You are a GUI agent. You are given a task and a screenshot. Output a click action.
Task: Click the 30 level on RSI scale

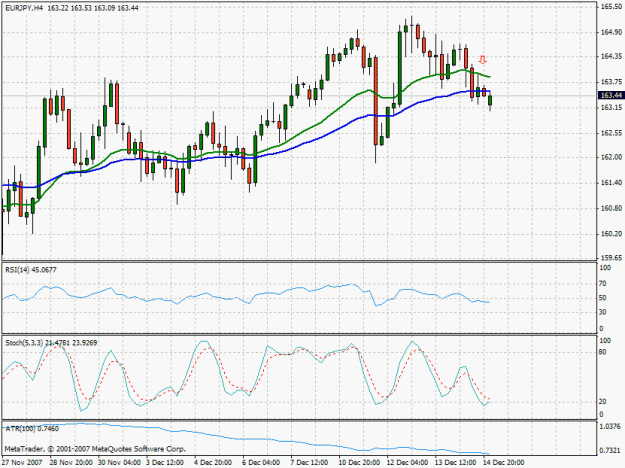[603, 312]
